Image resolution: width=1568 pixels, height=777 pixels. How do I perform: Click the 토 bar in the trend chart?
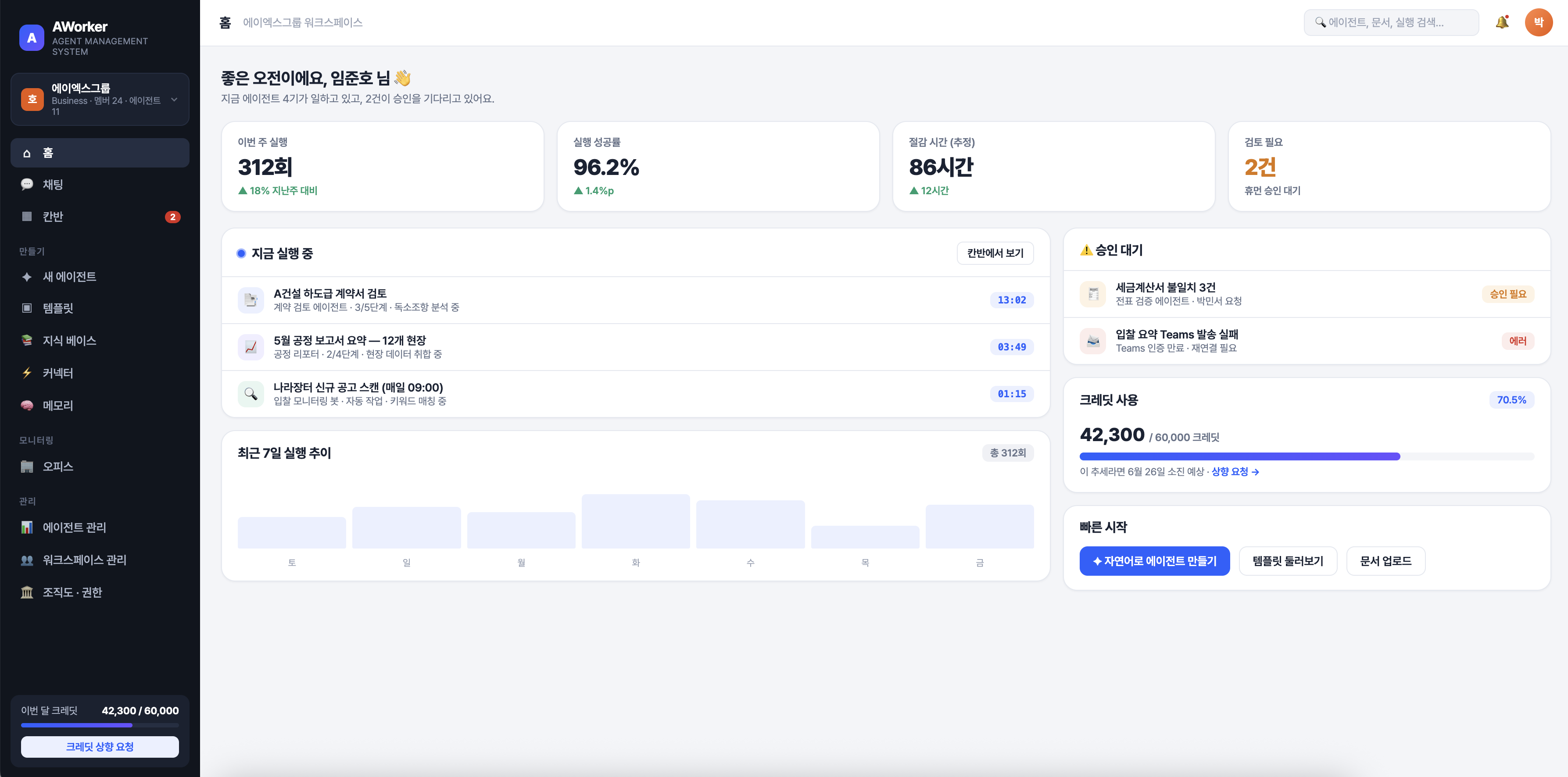[292, 532]
